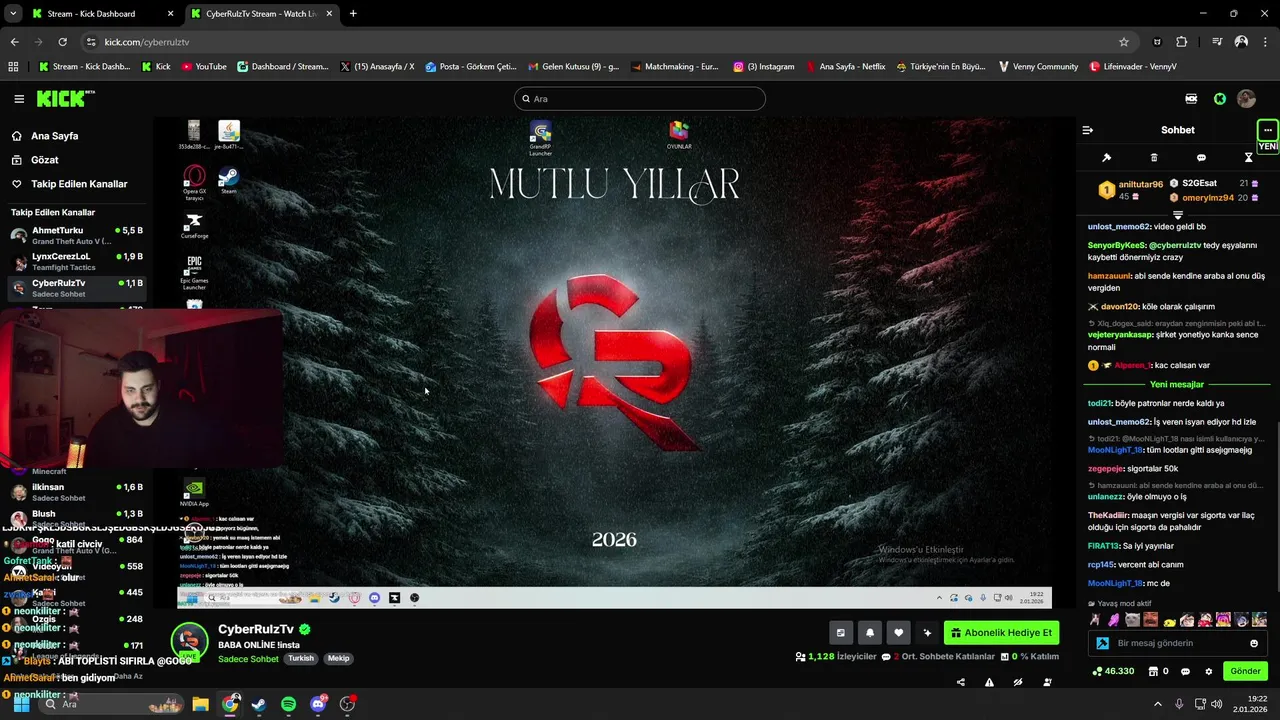The height and width of the screenshot is (720, 1280).
Task: Click the hourglass slow mode icon
Action: [1248, 158]
